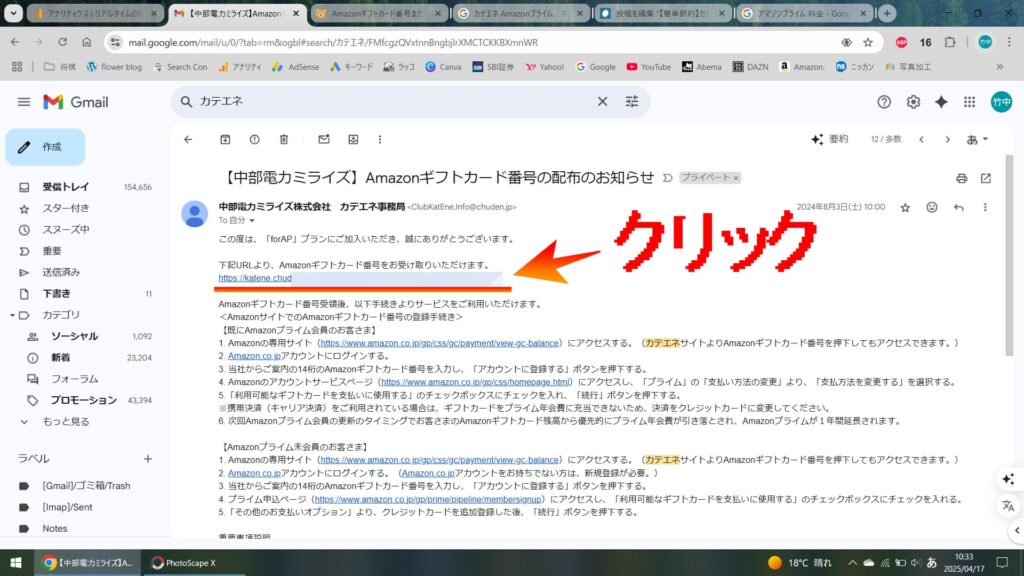The height and width of the screenshot is (576, 1024).
Task: Switch to Amazonギフトカード番号 tab
Action: [377, 13]
